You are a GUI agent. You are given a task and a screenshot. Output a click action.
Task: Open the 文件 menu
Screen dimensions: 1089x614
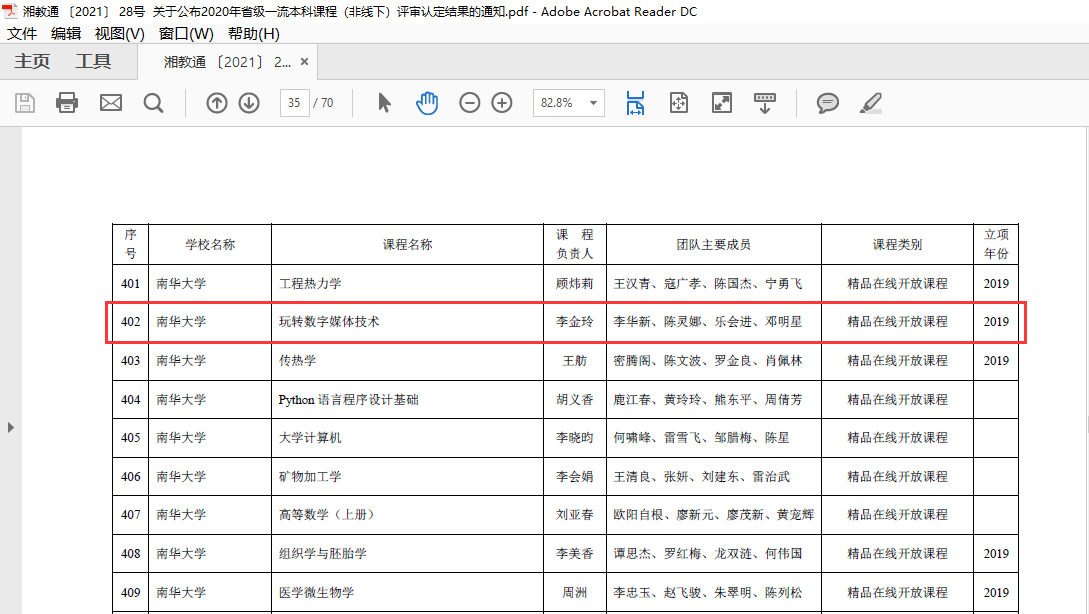coord(22,34)
